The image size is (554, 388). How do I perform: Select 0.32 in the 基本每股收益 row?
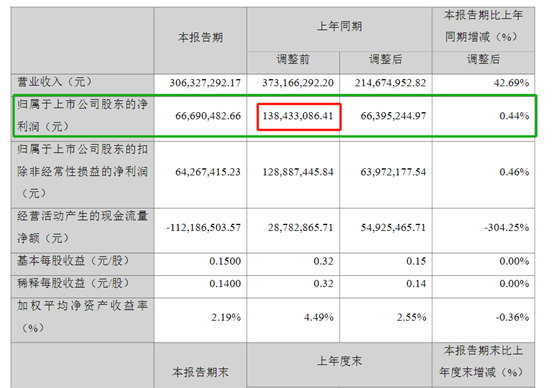click(324, 261)
